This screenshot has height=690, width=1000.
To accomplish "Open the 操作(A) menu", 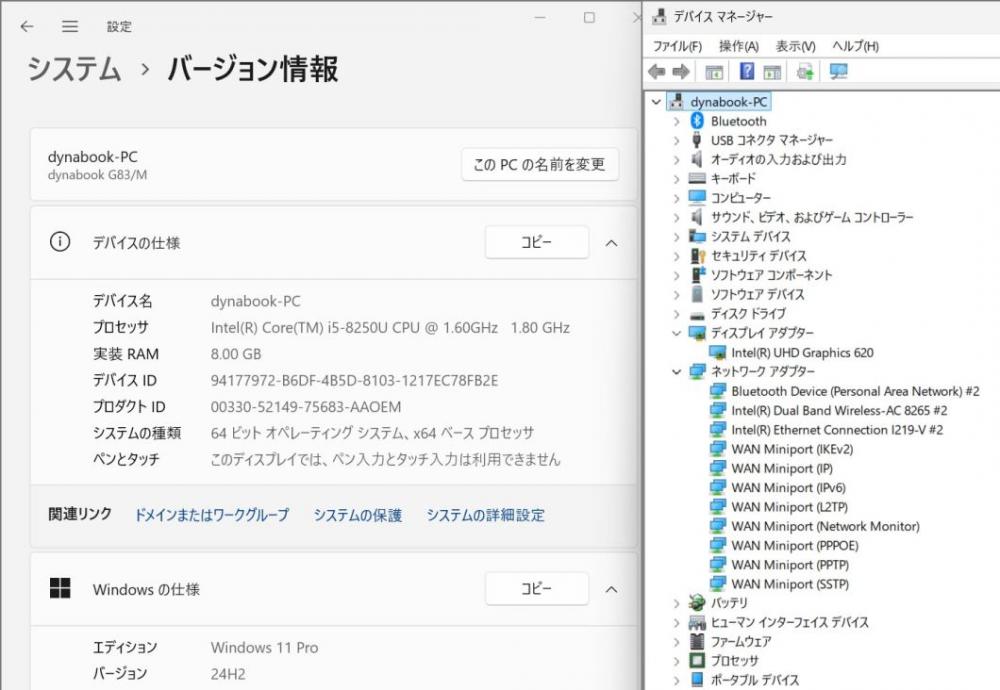I will pos(739,46).
